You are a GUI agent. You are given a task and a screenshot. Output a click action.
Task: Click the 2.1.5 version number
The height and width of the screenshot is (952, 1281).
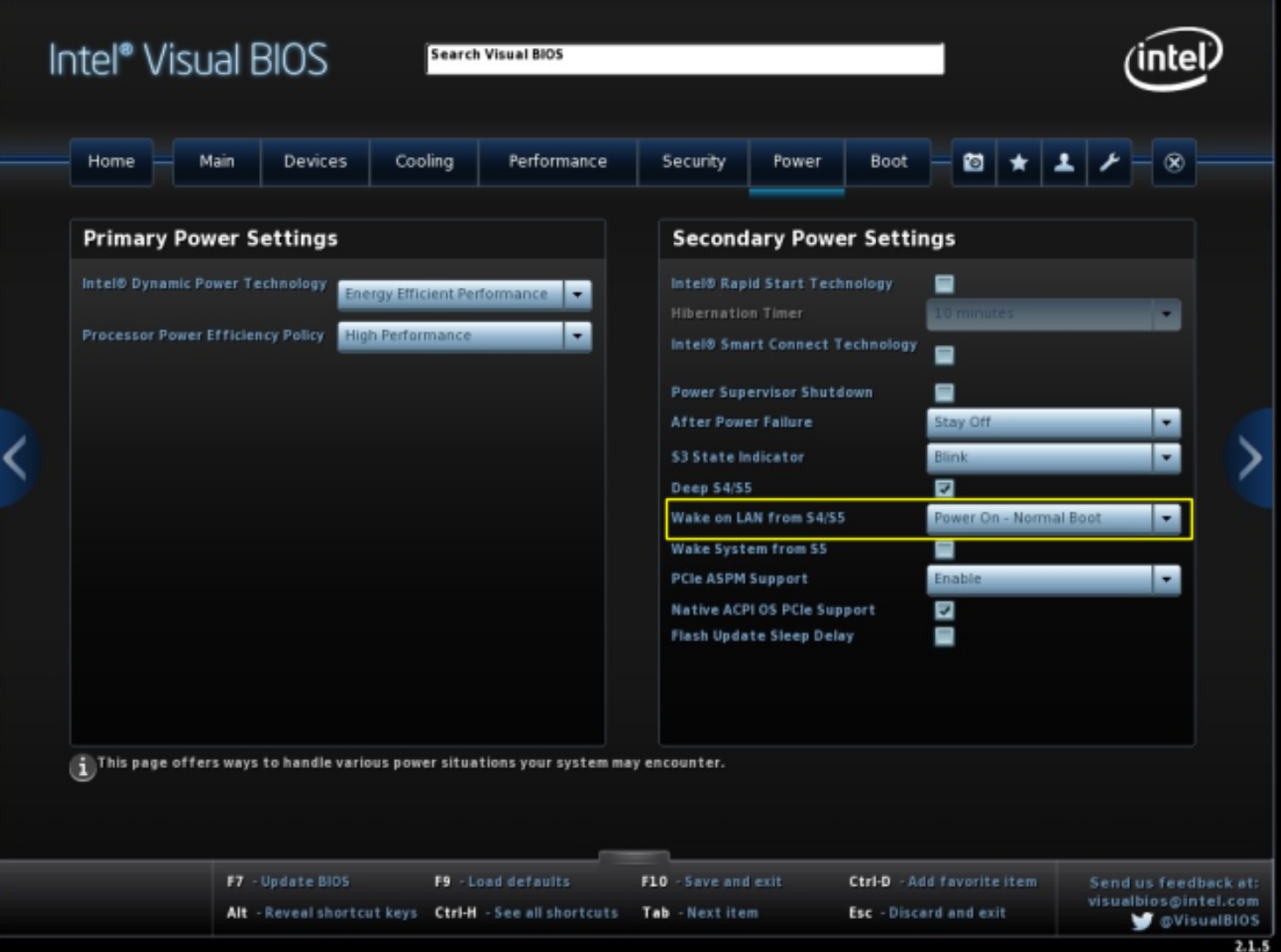click(1252, 945)
